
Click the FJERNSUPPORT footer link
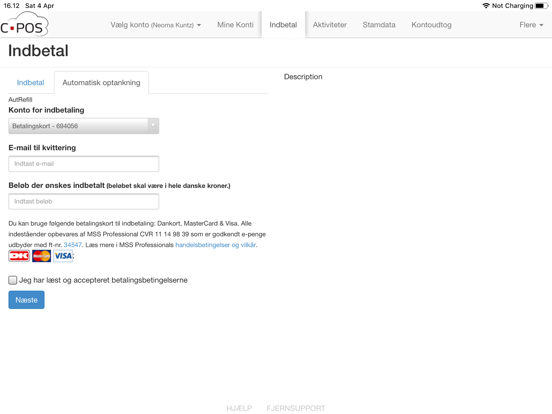pos(296,408)
